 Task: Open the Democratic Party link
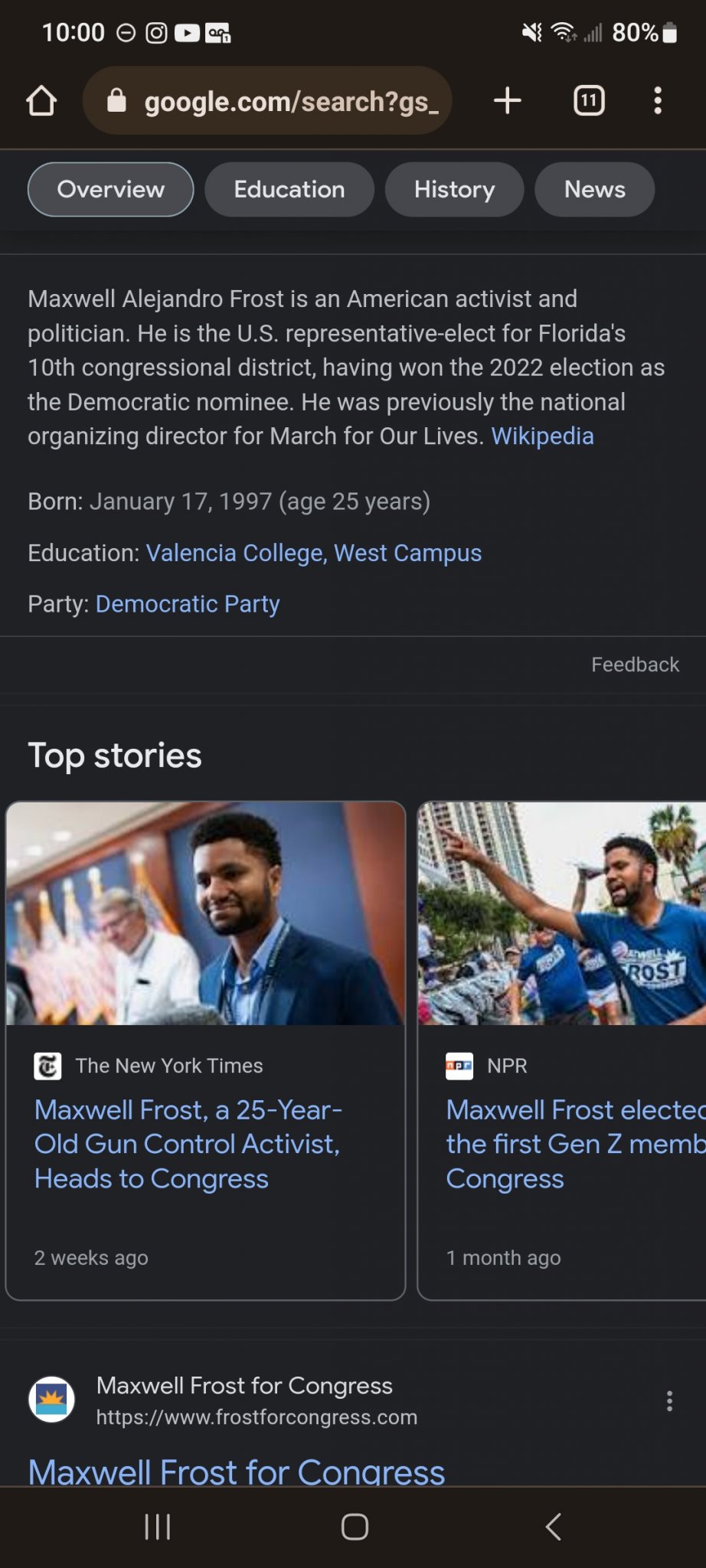(x=188, y=604)
